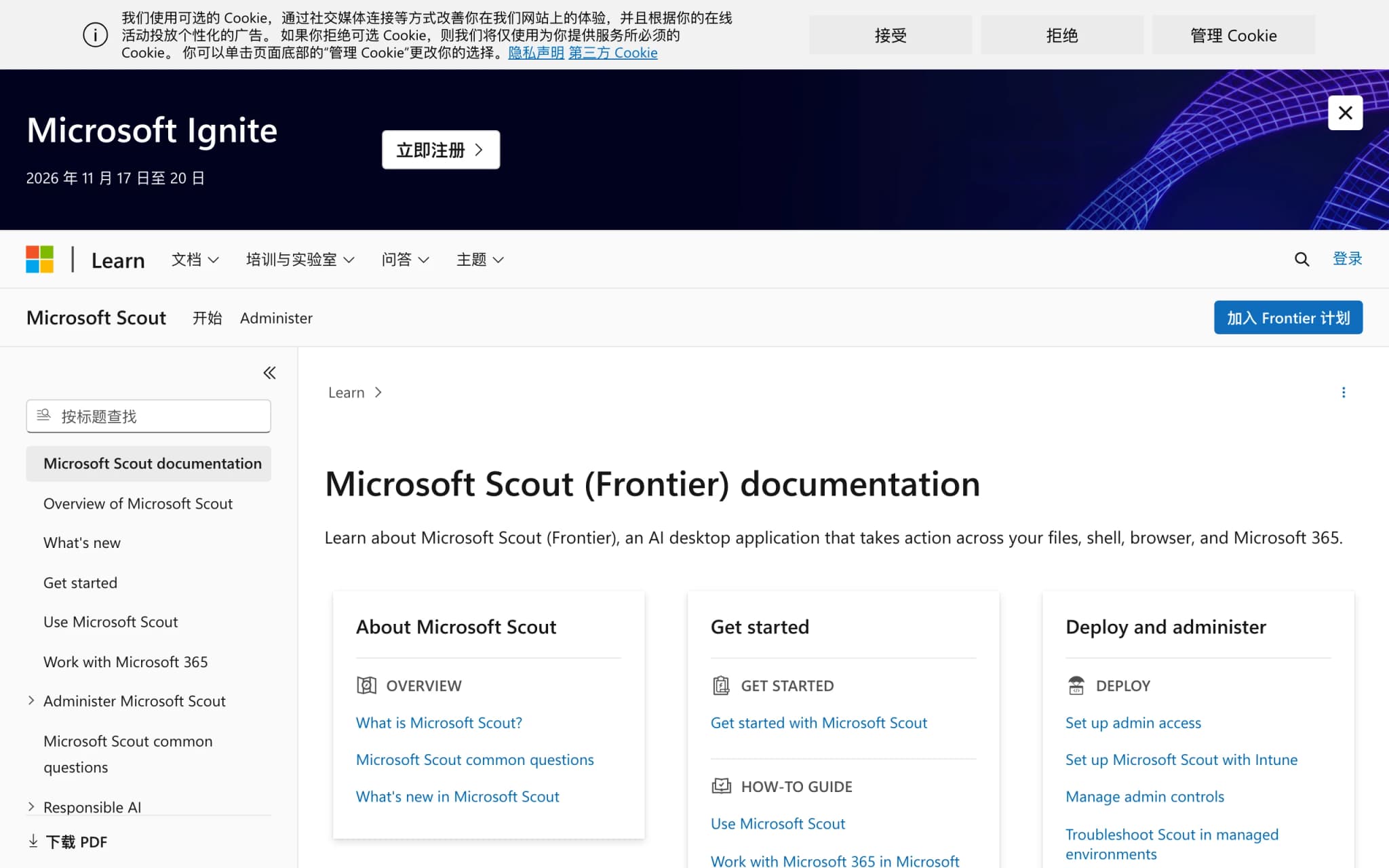Click the Learn breadcrumb link
This screenshot has width=1389, height=868.
(347, 393)
